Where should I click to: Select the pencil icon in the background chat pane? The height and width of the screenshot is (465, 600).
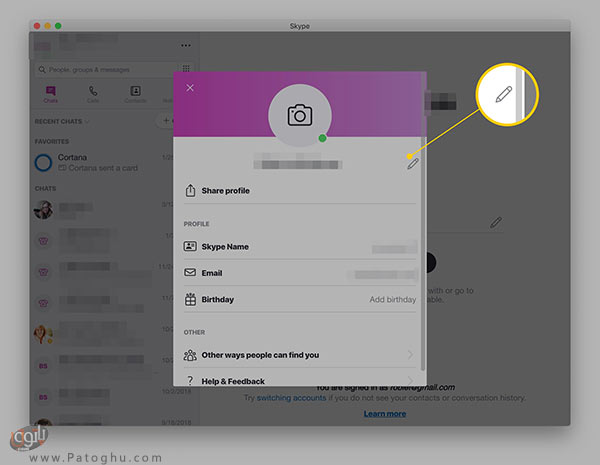click(496, 223)
